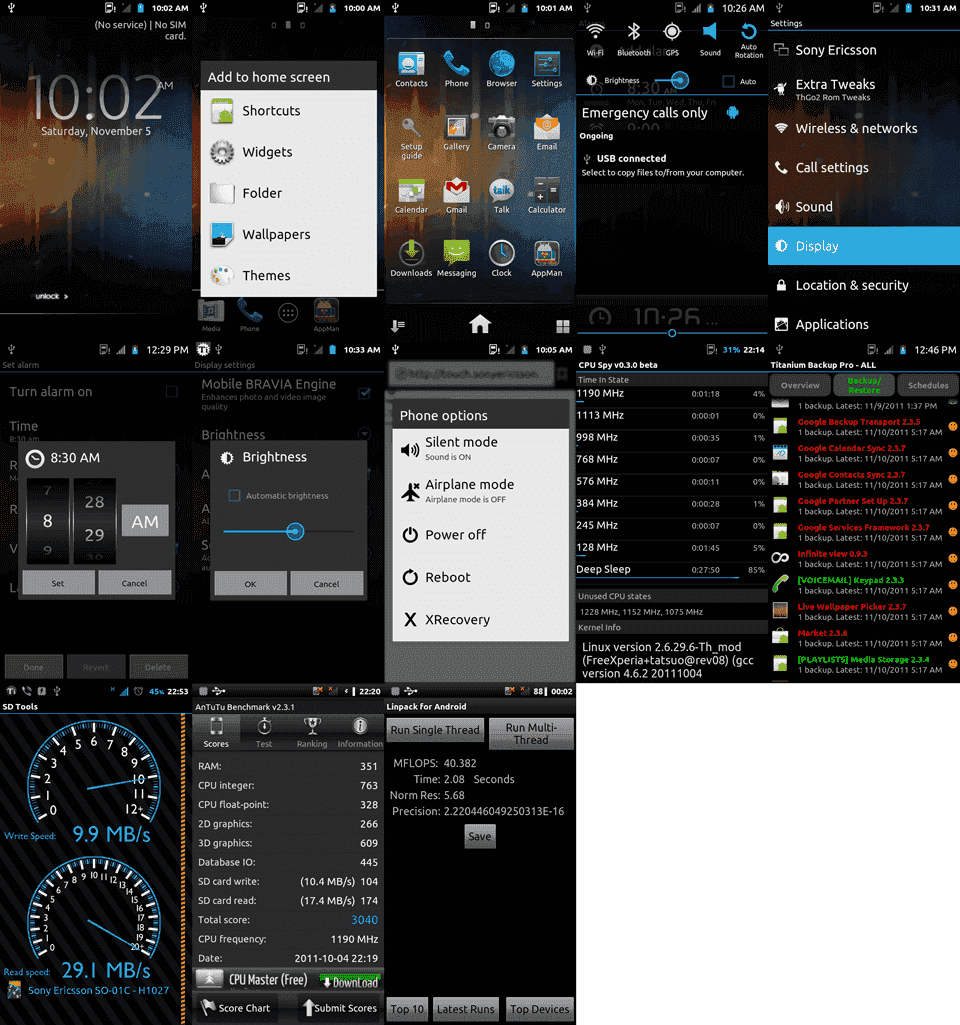
Task: Click OK in Brightness dialog
Action: click(x=250, y=584)
